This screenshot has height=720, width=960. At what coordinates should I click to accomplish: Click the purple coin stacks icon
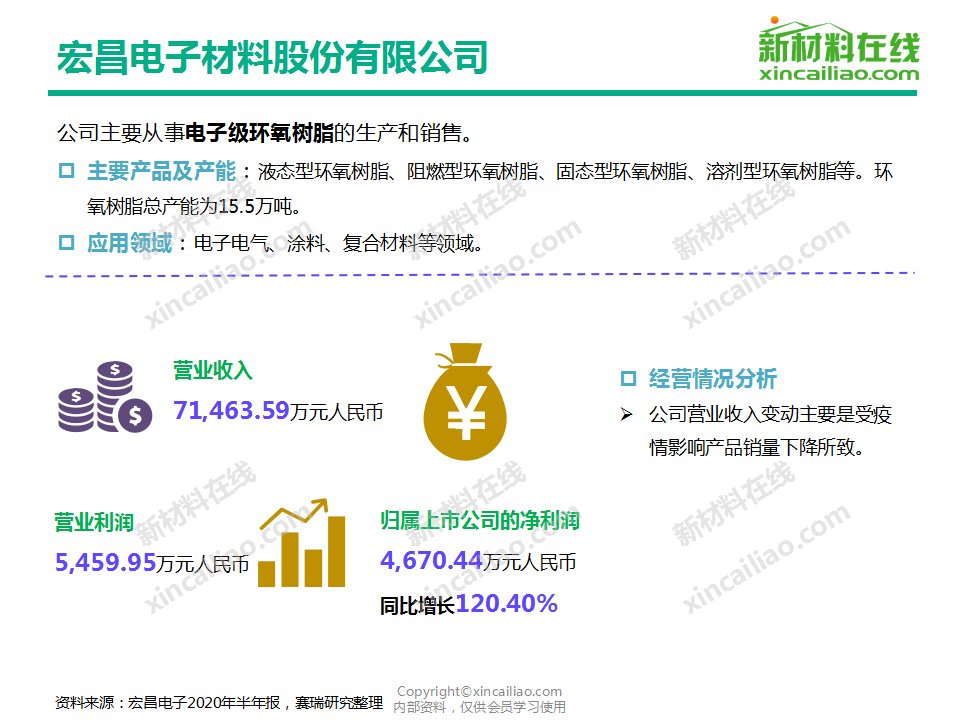(x=105, y=397)
